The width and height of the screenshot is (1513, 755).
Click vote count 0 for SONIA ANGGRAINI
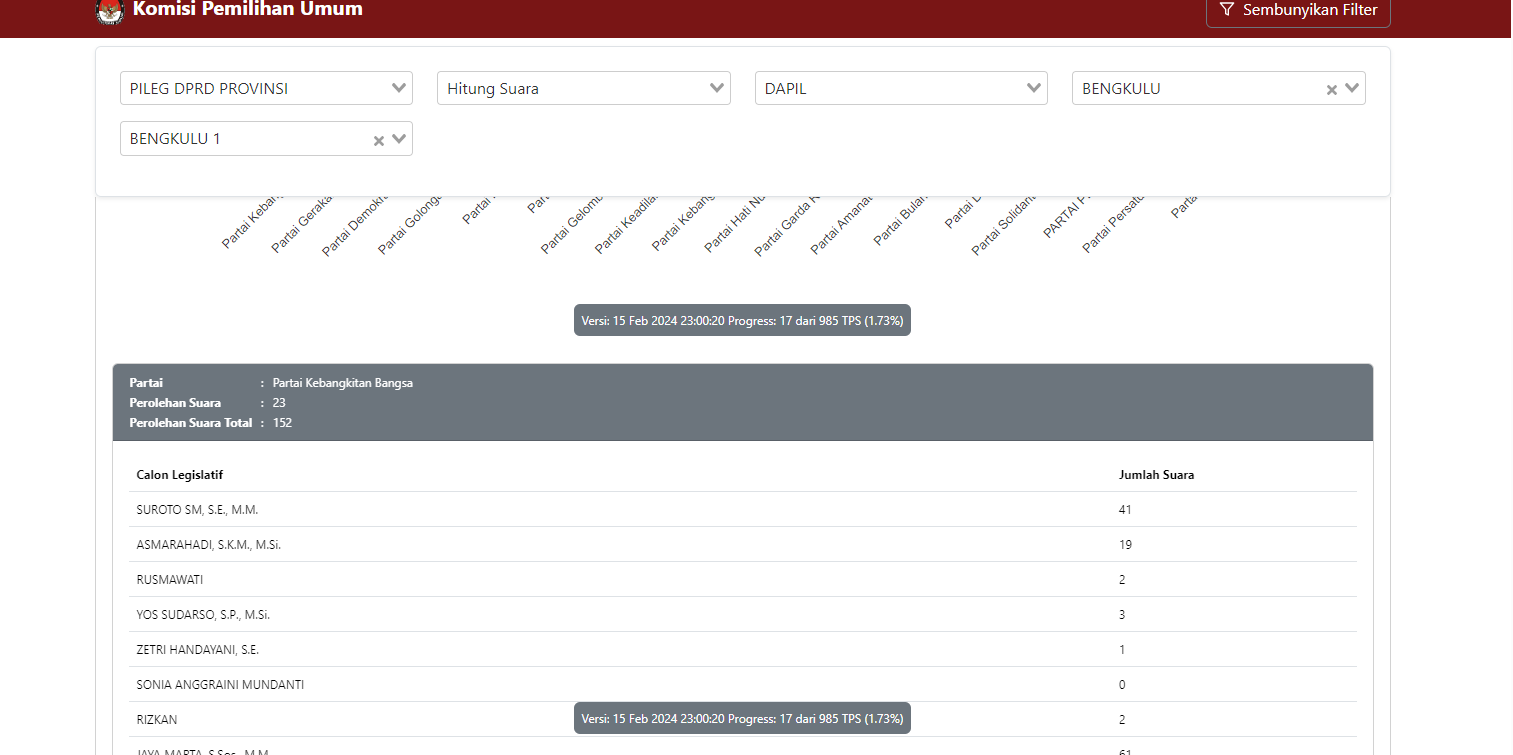point(1122,685)
